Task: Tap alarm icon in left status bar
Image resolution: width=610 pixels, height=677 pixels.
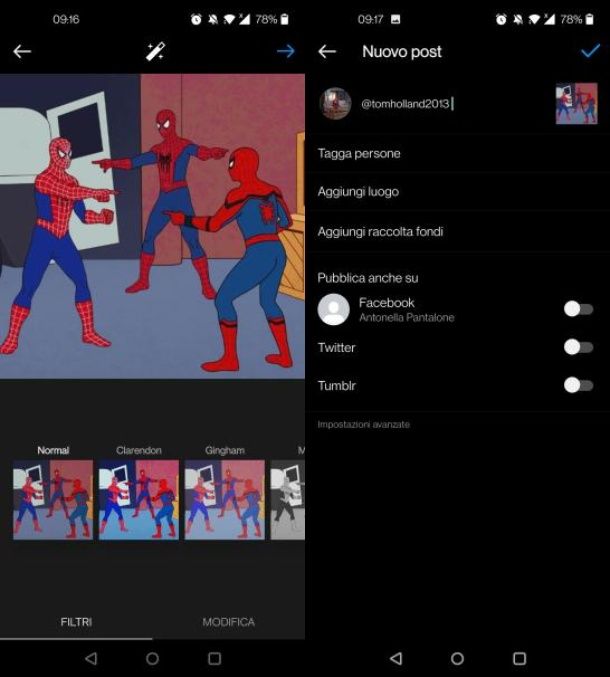Action: point(196,19)
